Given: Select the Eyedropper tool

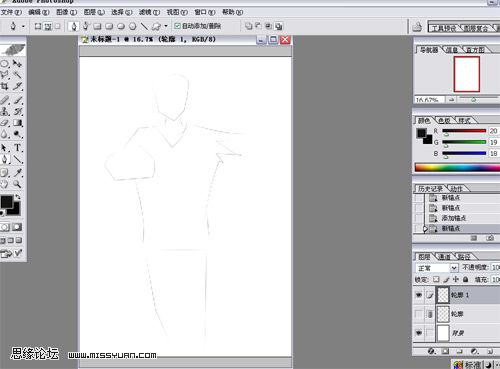Looking at the screenshot, I should point(17,172).
